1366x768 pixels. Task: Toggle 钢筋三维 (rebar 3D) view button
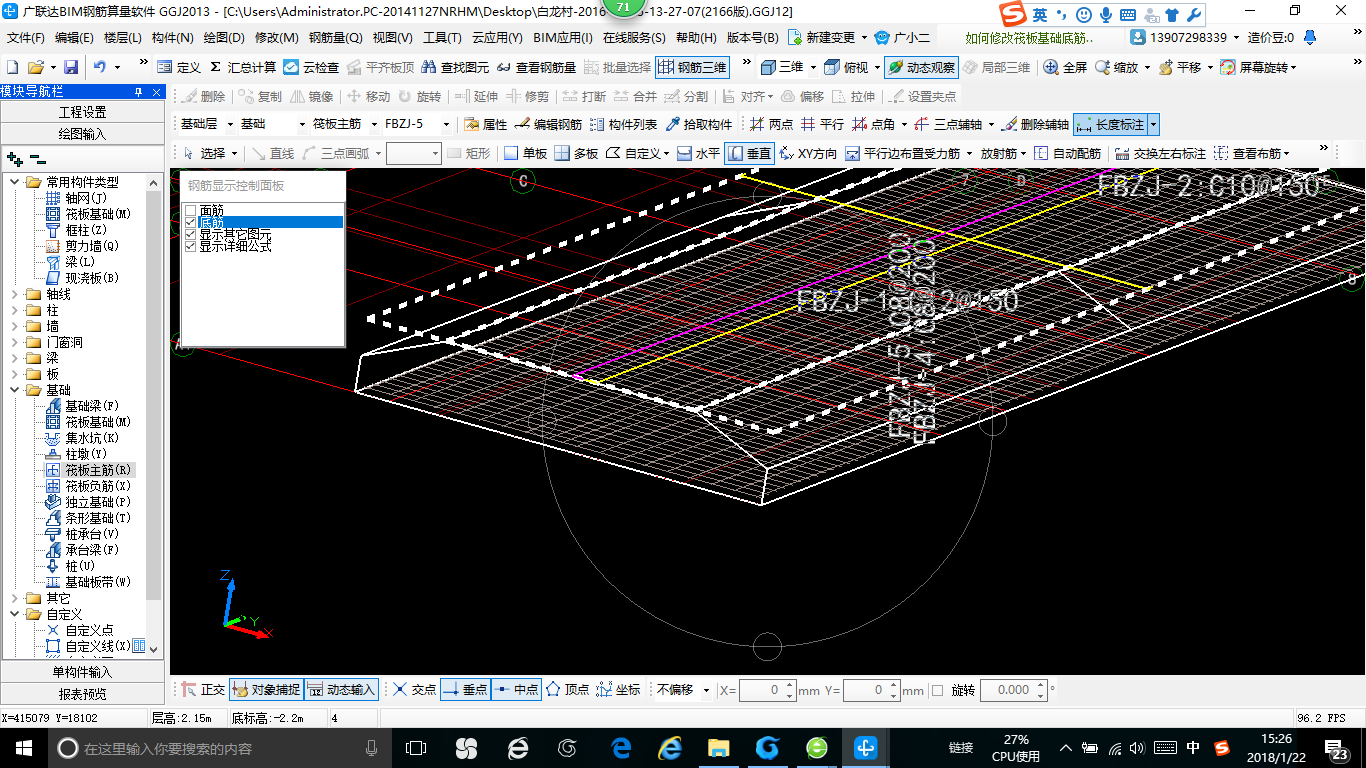tap(692, 67)
